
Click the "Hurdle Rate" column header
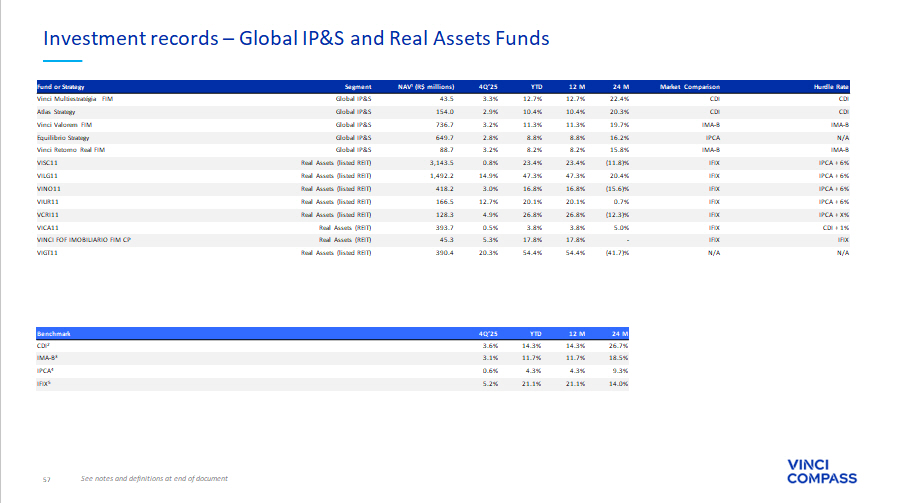tap(830, 87)
